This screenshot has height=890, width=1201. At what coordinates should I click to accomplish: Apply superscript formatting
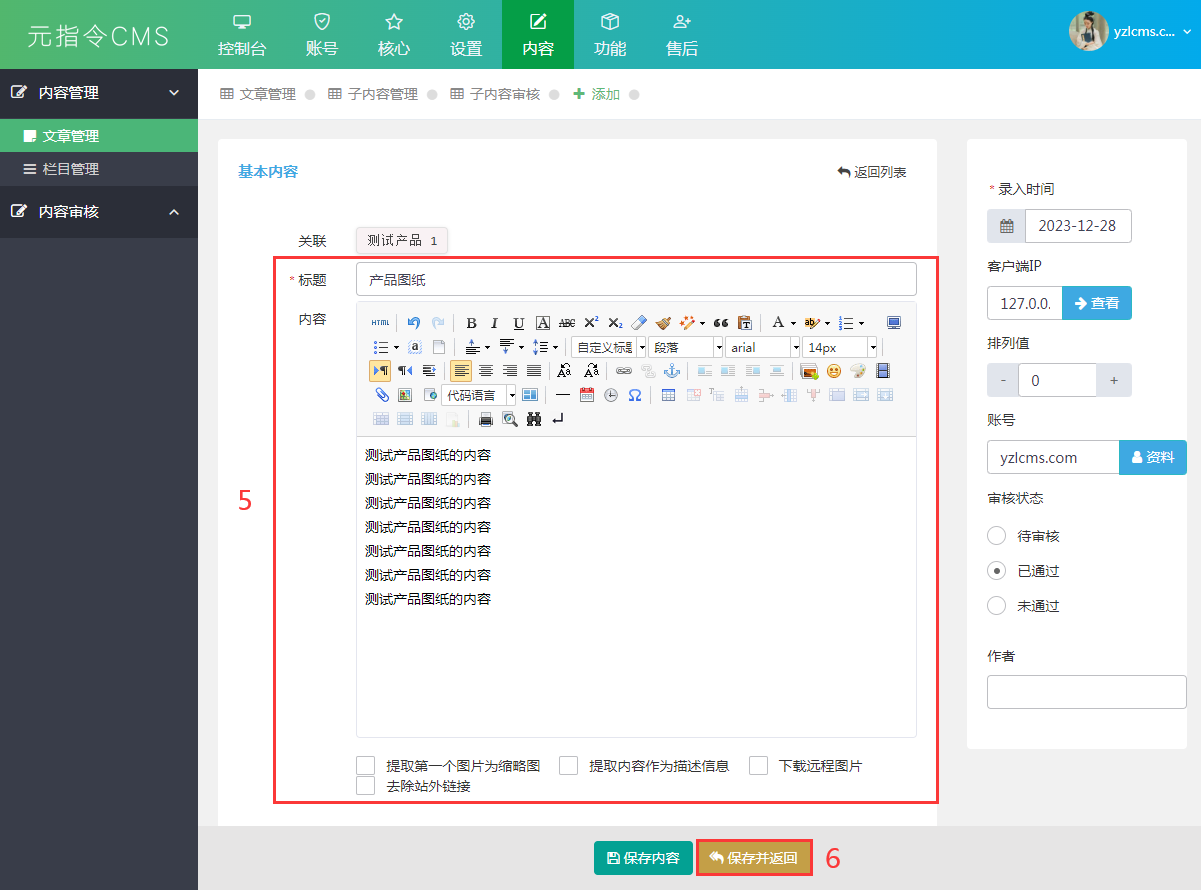point(591,323)
